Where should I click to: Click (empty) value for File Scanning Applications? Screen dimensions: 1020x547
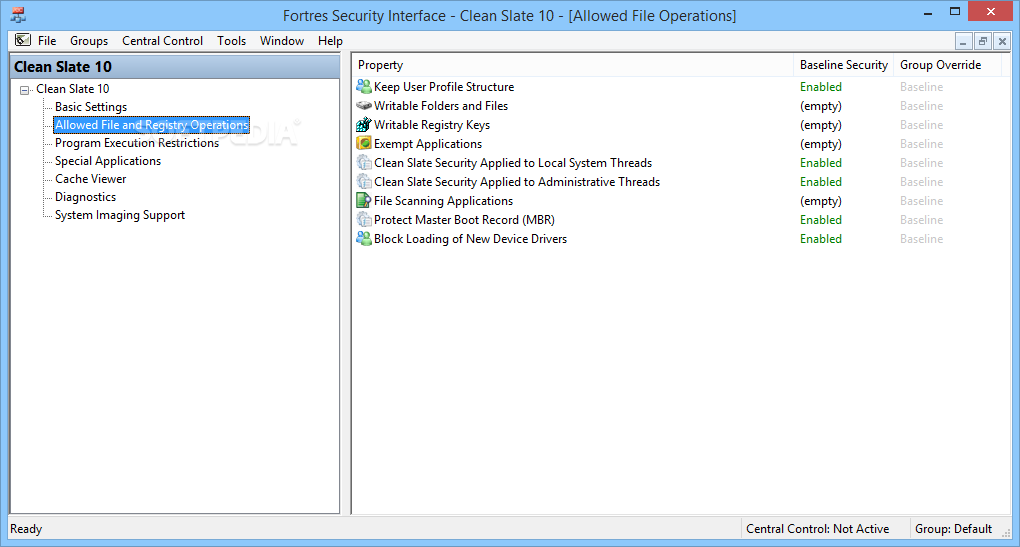pos(821,200)
